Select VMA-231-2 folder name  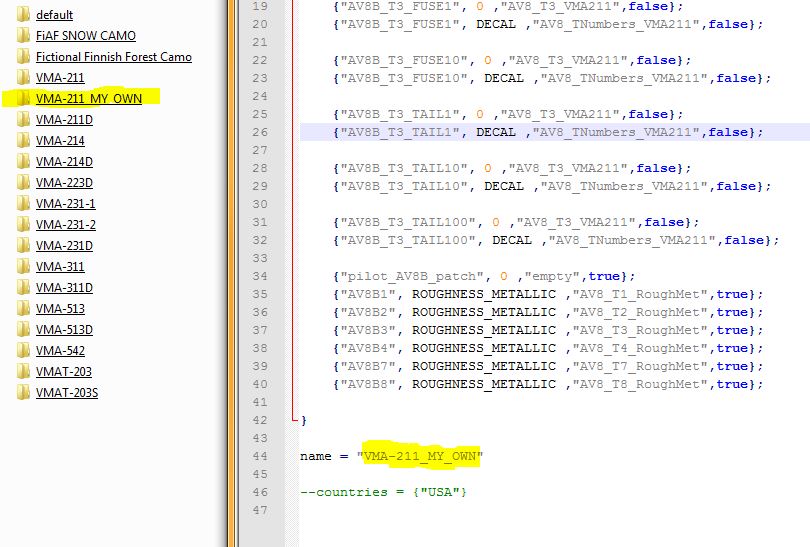point(66,225)
